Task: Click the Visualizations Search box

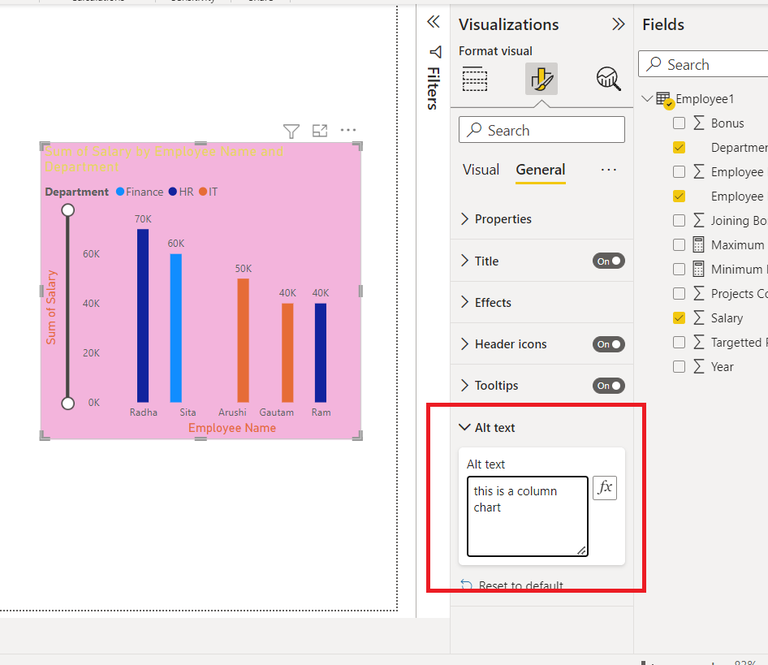Action: coord(541,130)
